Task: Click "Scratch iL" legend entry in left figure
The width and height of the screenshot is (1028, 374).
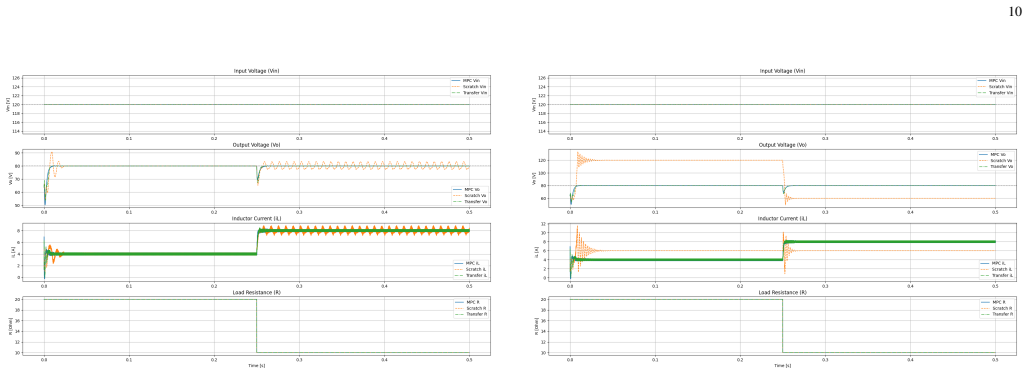Action: (x=470, y=270)
